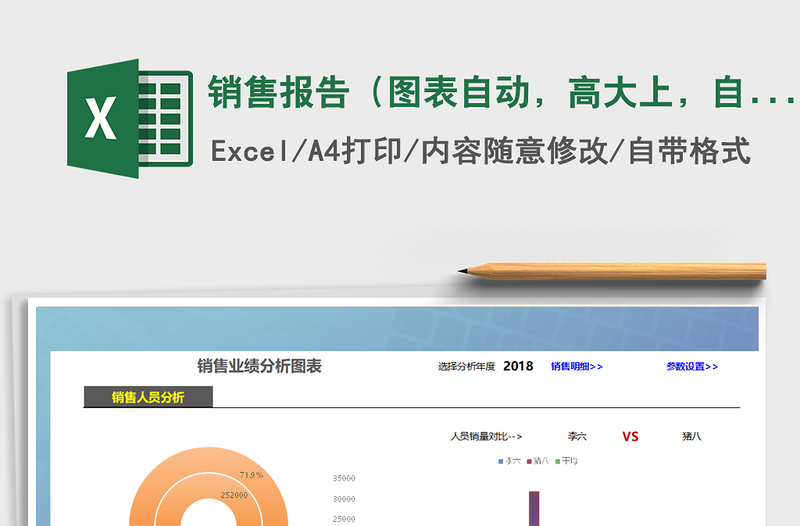This screenshot has height=526, width=800.
Task: Select the 平均 legend entry
Action: [x=566, y=461]
